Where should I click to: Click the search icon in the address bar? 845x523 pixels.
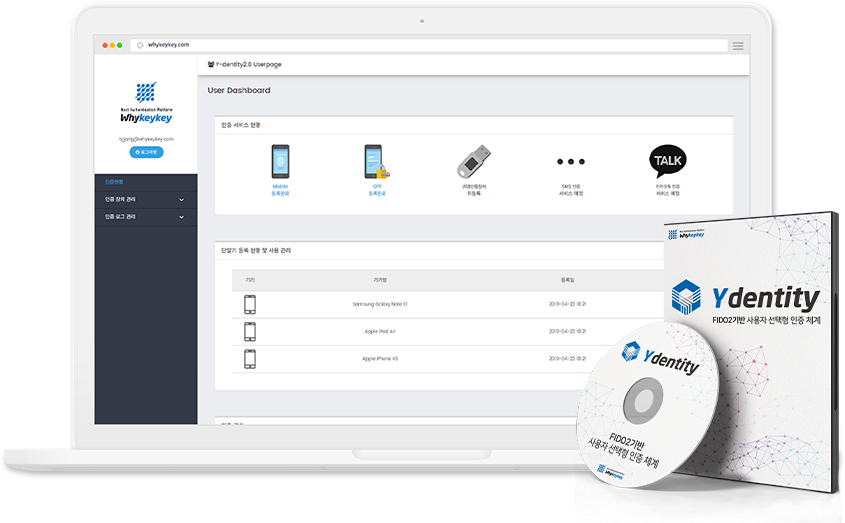[140, 45]
